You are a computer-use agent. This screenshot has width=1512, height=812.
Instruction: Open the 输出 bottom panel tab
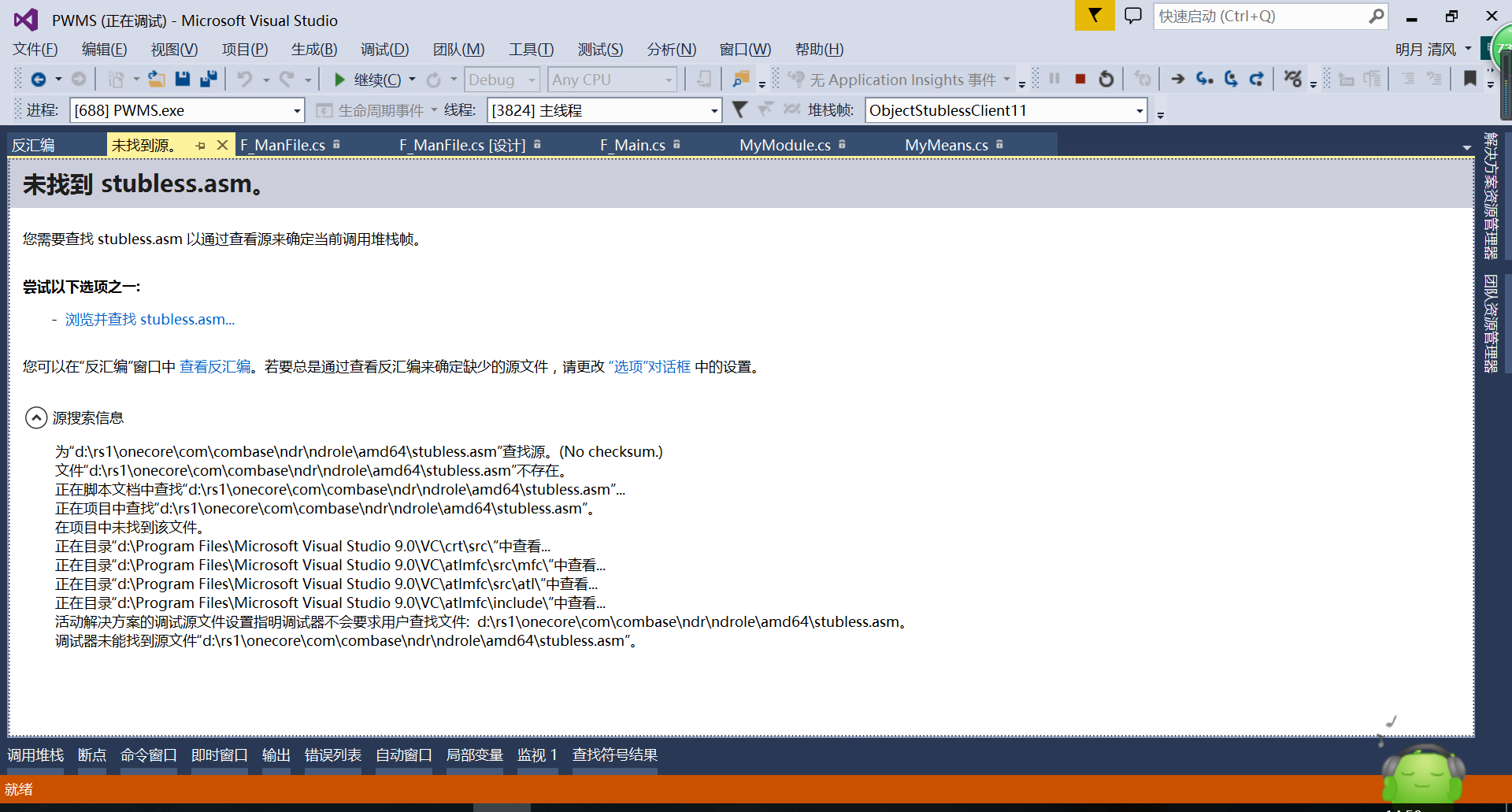[x=276, y=755]
